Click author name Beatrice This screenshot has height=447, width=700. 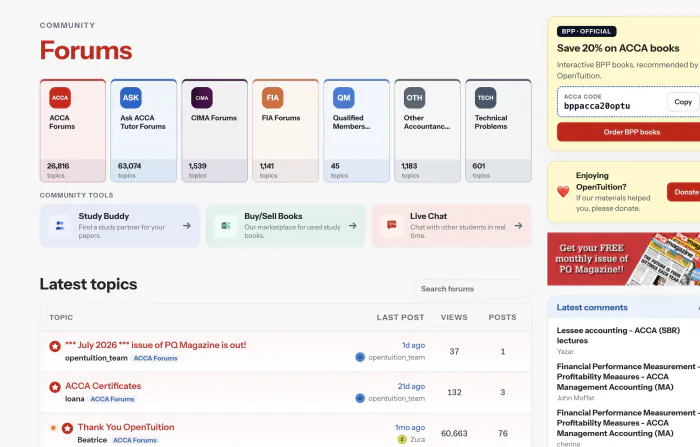coord(92,440)
